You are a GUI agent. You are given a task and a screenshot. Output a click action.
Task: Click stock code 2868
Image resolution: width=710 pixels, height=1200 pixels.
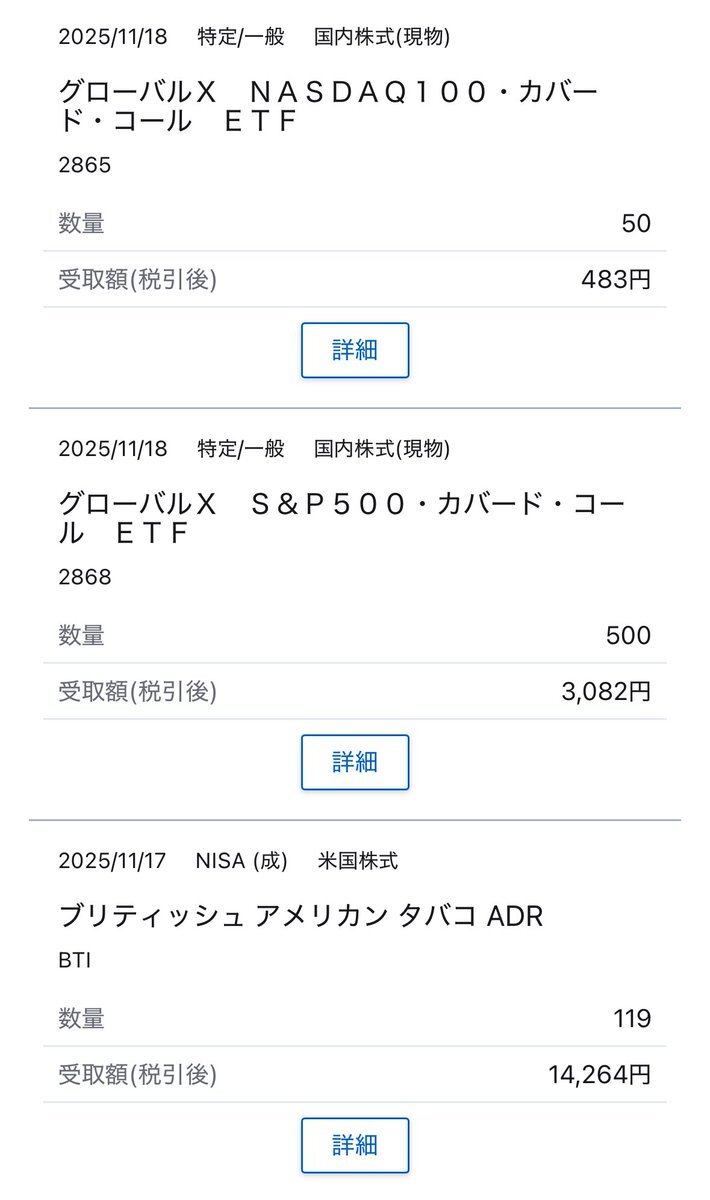[x=85, y=577]
